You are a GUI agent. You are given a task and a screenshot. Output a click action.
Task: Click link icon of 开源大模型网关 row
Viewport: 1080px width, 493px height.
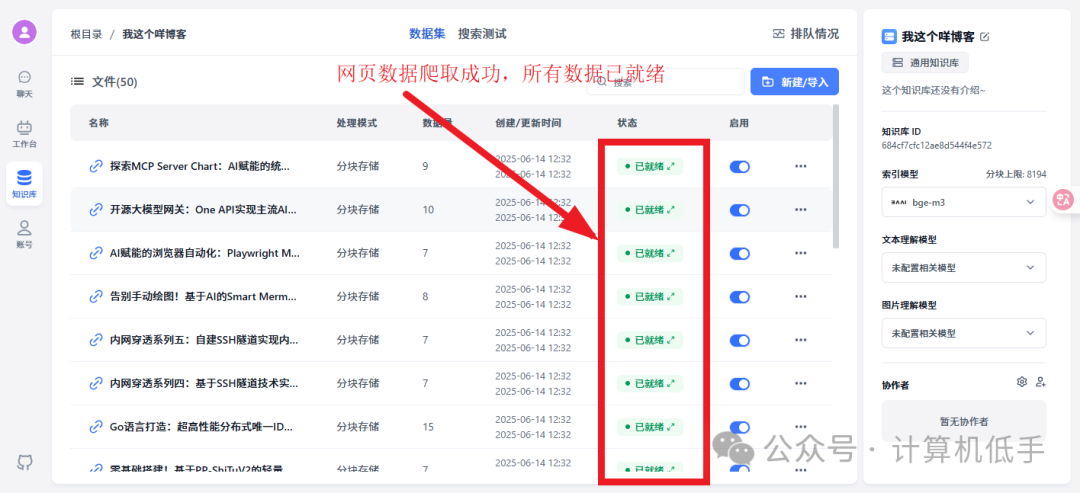pyautogui.click(x=96, y=209)
